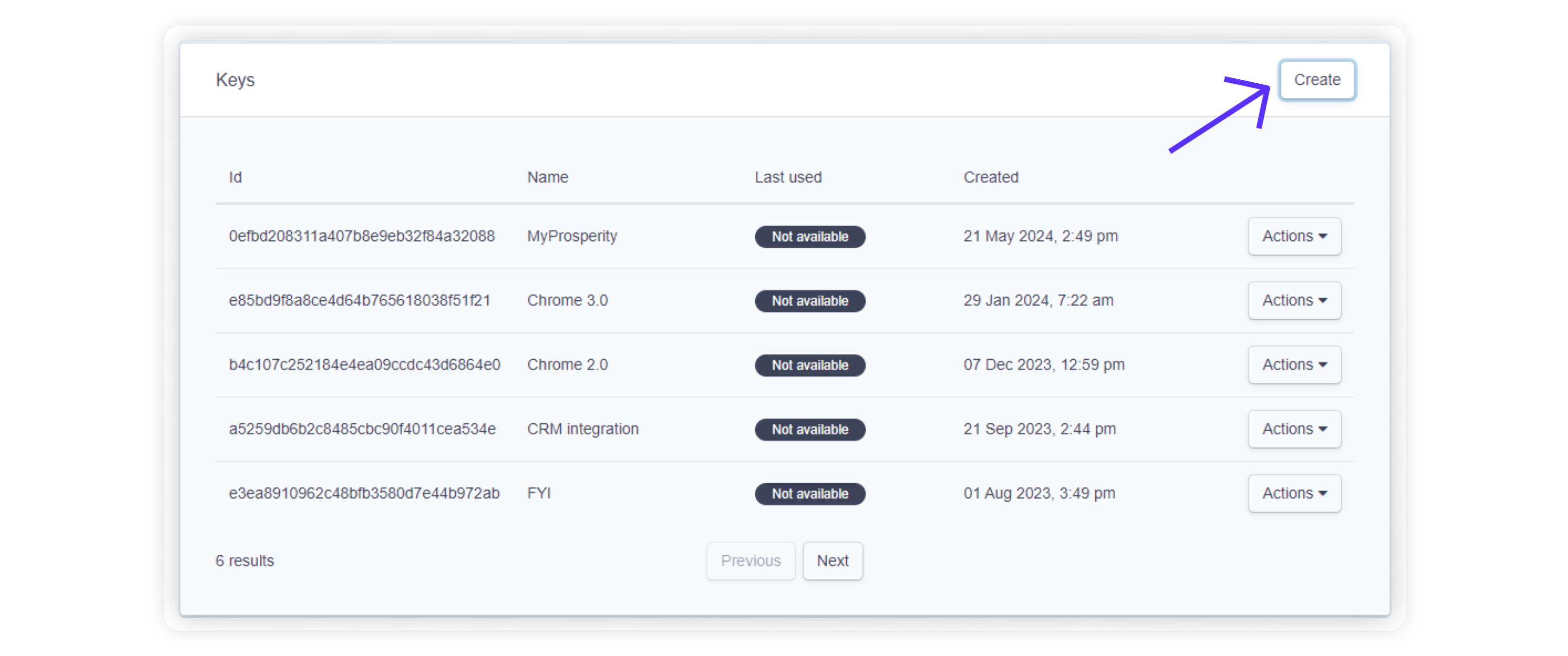This screenshot has width=1568, height=656.
Task: Click the Keys panel heading
Action: click(x=235, y=80)
